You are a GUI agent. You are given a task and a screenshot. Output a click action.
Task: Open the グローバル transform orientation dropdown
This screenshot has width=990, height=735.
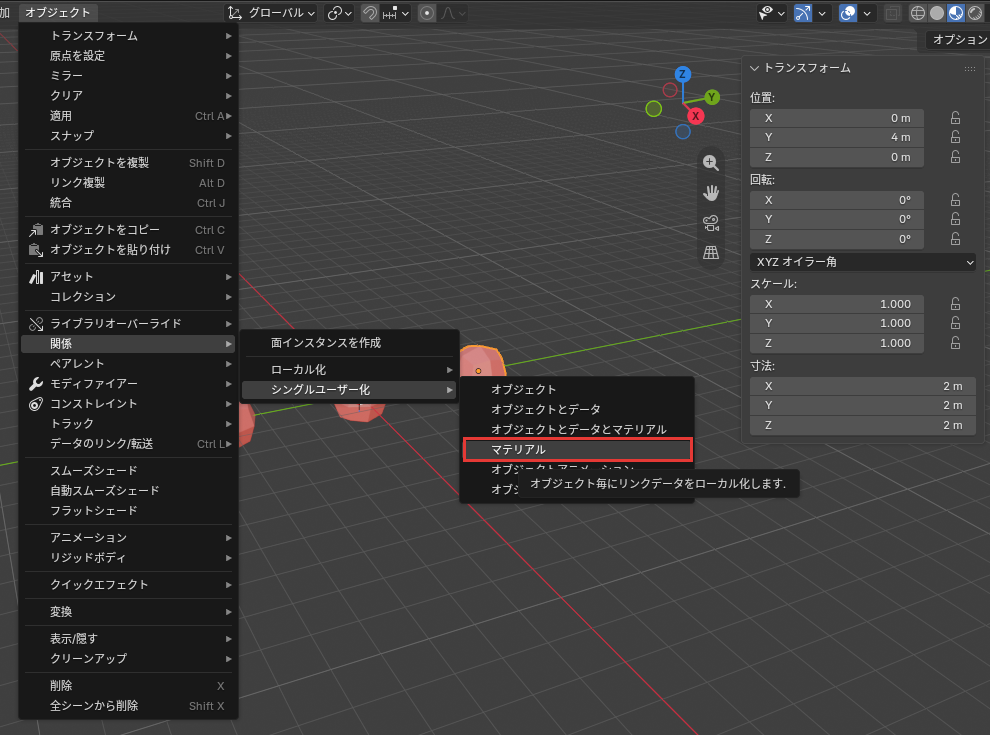click(x=271, y=13)
